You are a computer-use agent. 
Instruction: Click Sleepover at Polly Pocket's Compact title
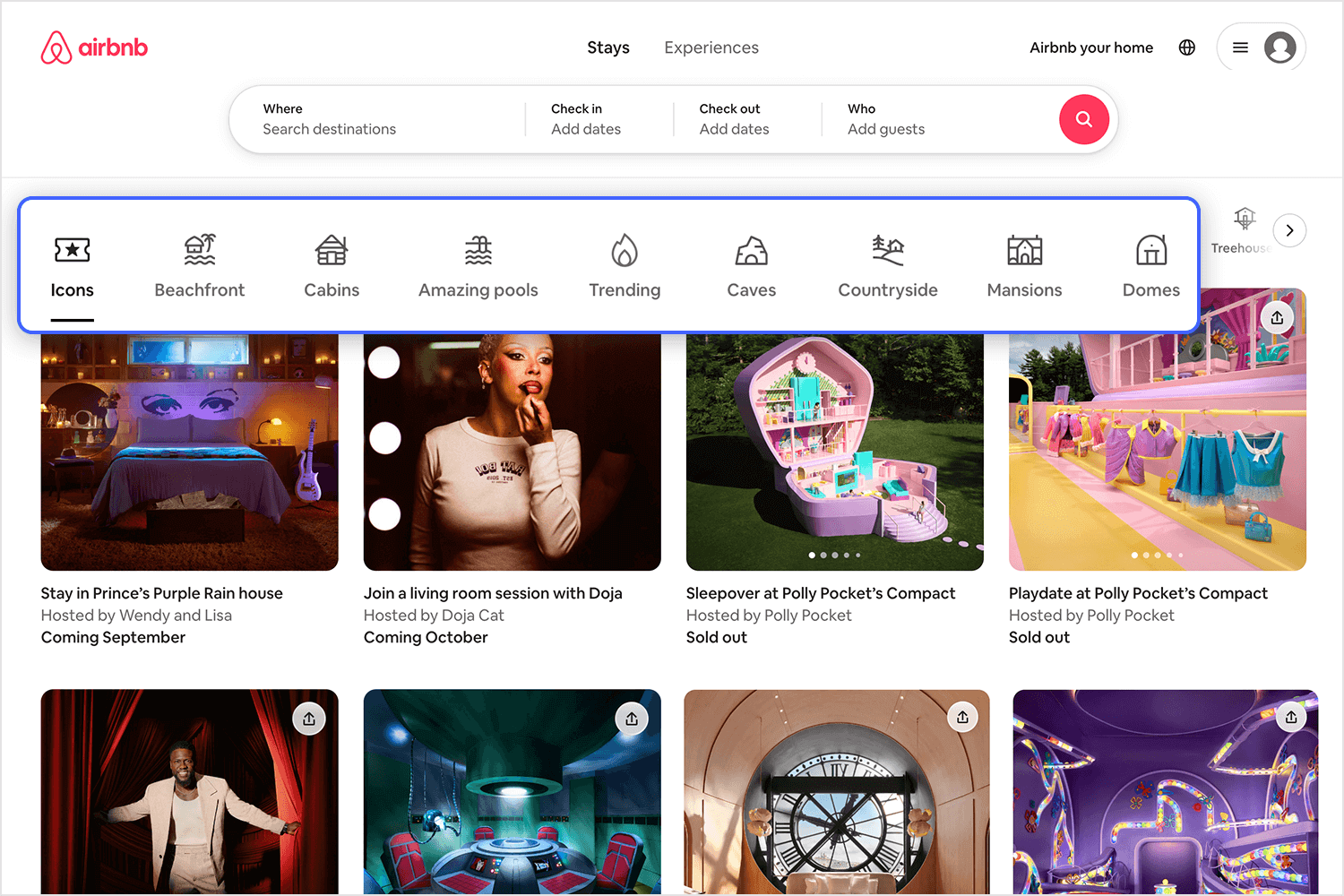(821, 593)
